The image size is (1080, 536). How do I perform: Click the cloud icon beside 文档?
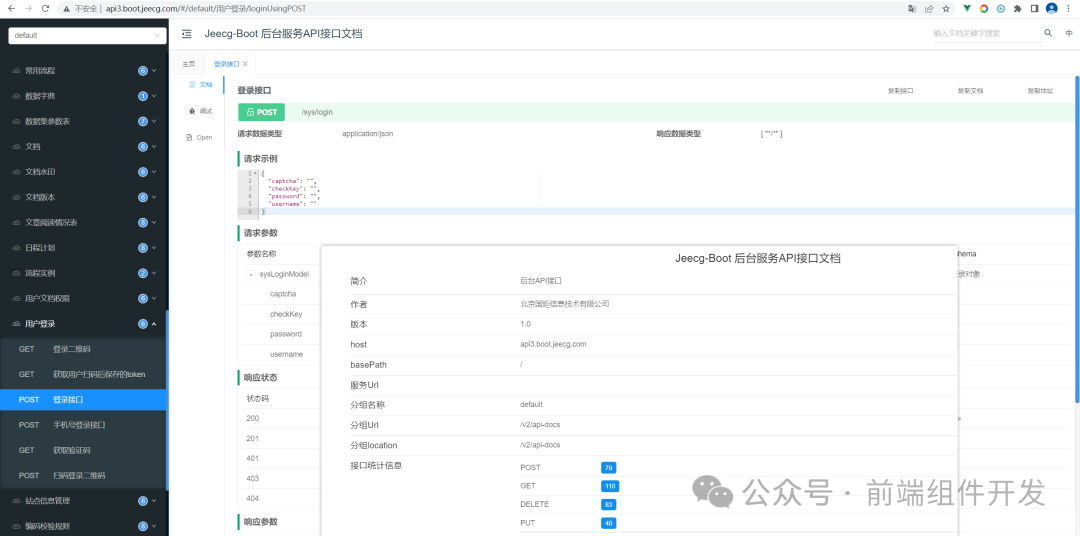click(17, 147)
